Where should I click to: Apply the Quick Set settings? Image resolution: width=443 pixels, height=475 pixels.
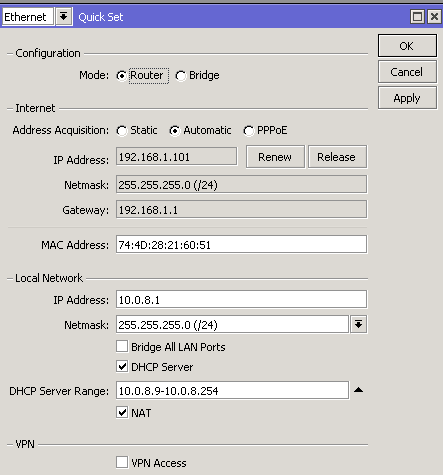[x=407, y=98]
